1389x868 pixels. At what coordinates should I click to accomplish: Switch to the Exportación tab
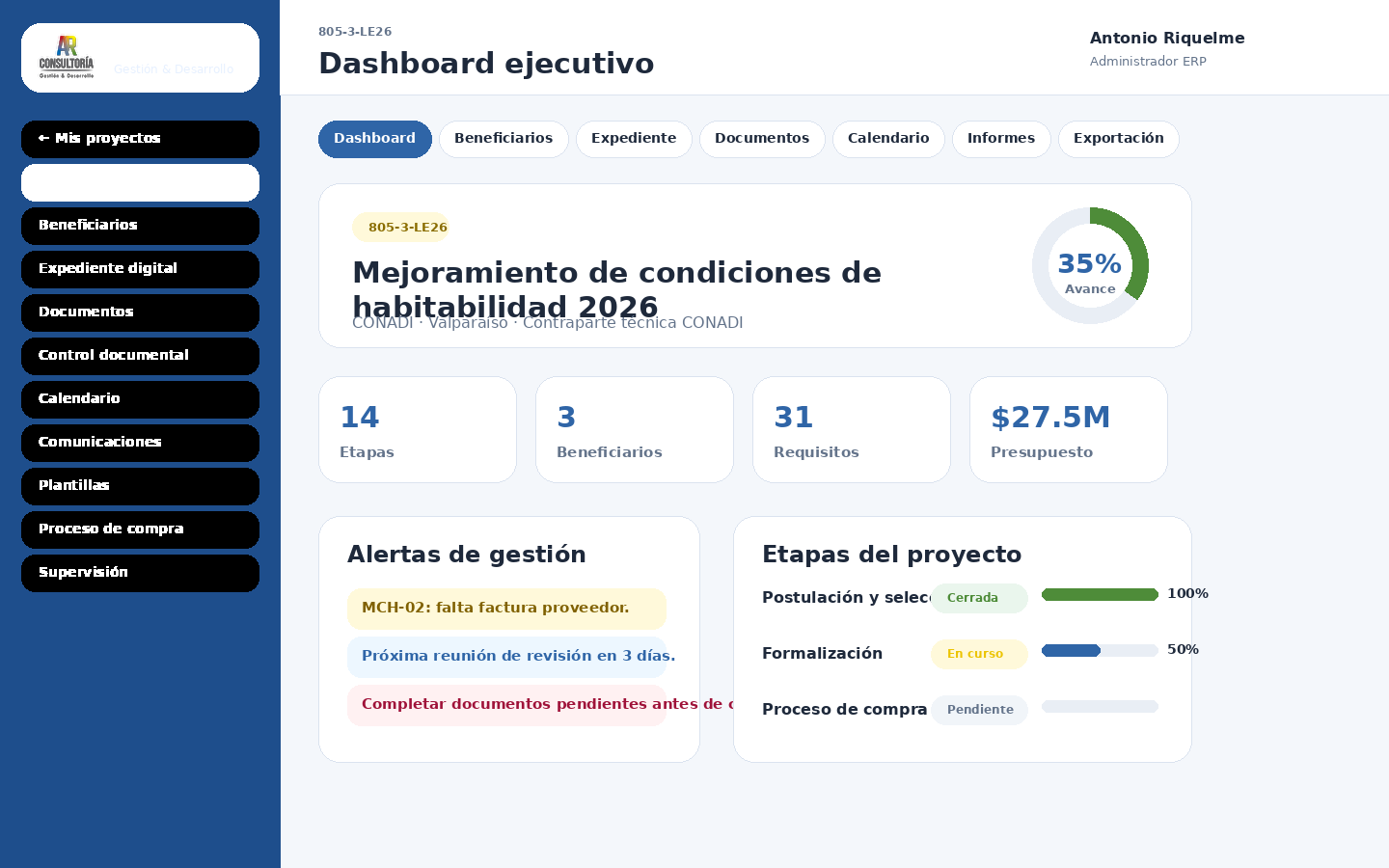coord(1119,139)
